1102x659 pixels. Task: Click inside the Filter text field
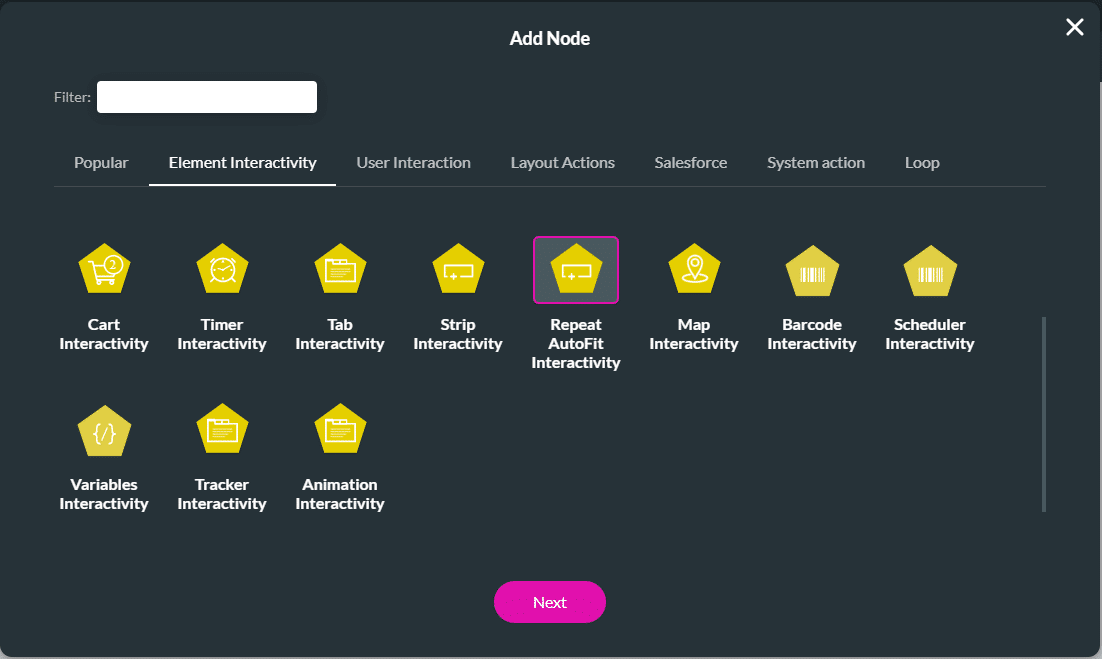[x=206, y=96]
